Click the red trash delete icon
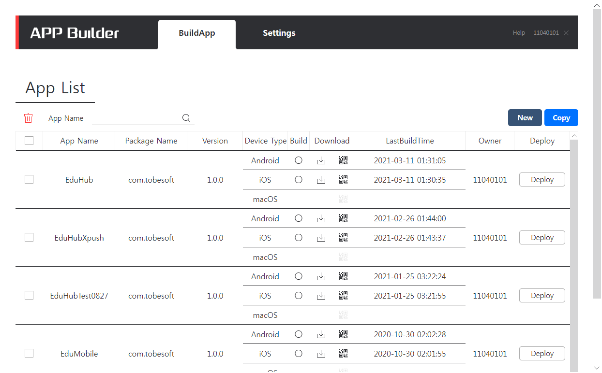The height and width of the screenshot is (373, 602). click(x=28, y=118)
